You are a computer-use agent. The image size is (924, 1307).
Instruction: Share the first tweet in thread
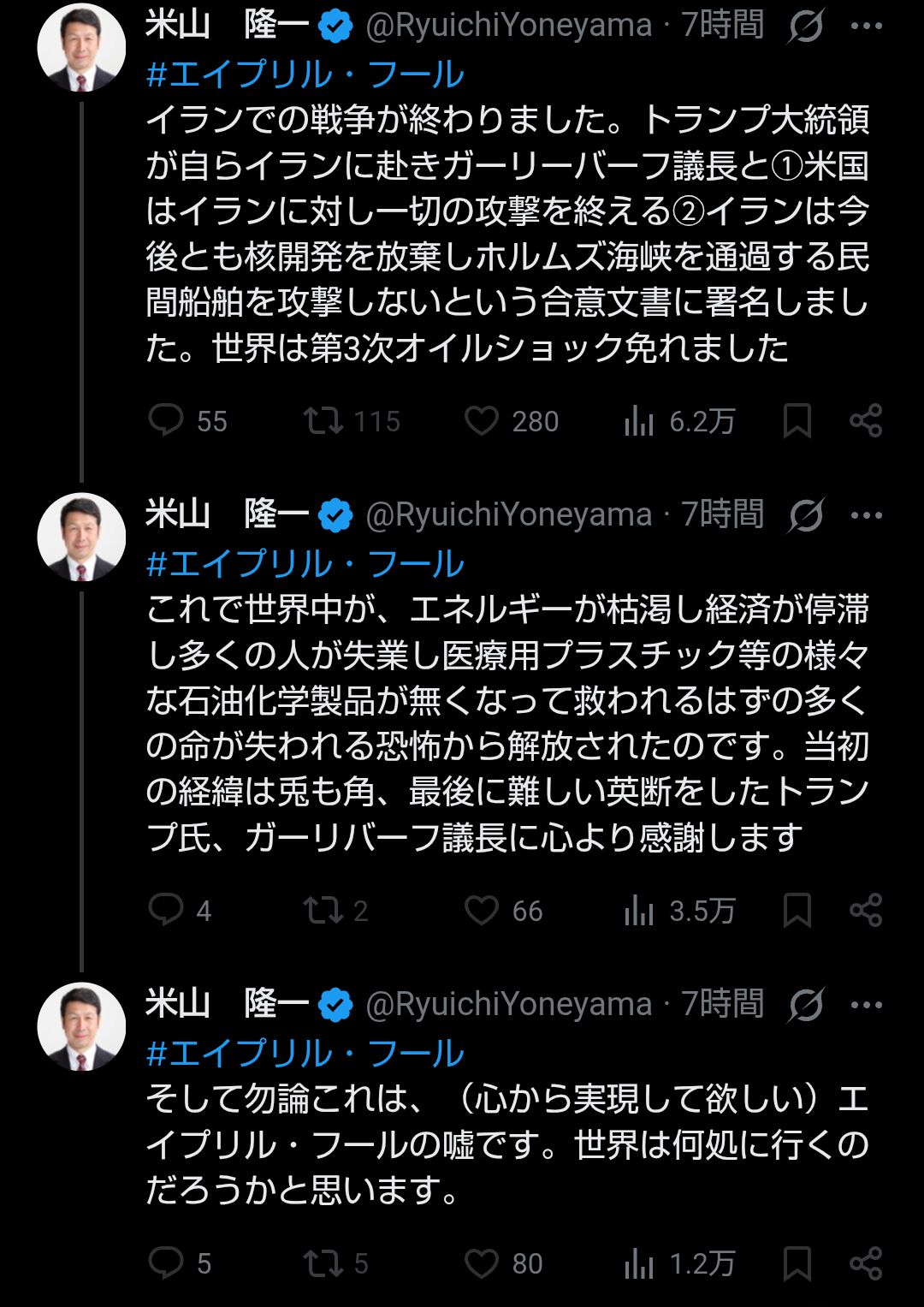(866, 421)
